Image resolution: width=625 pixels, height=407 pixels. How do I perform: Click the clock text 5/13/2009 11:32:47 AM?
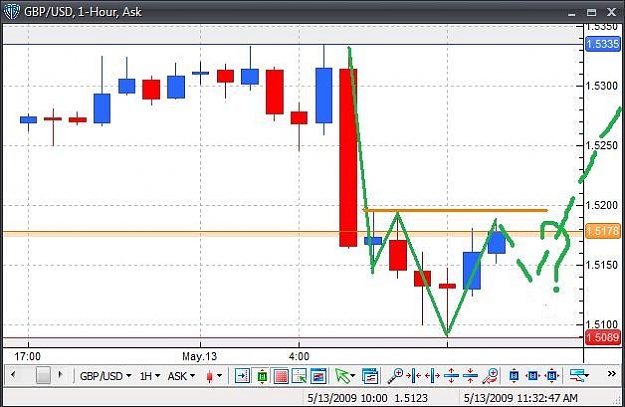coord(521,398)
